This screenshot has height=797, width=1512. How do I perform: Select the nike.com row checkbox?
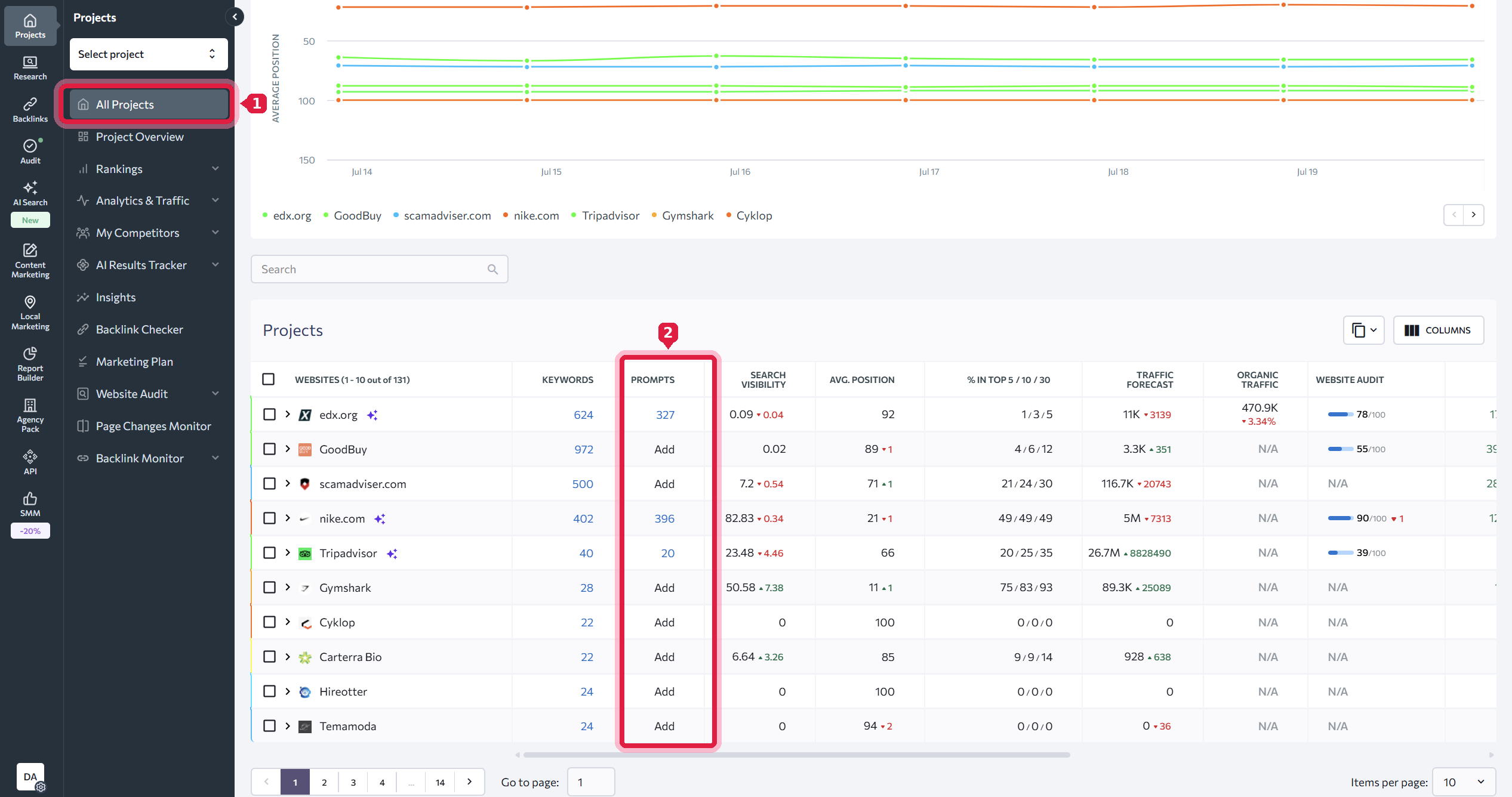[269, 518]
